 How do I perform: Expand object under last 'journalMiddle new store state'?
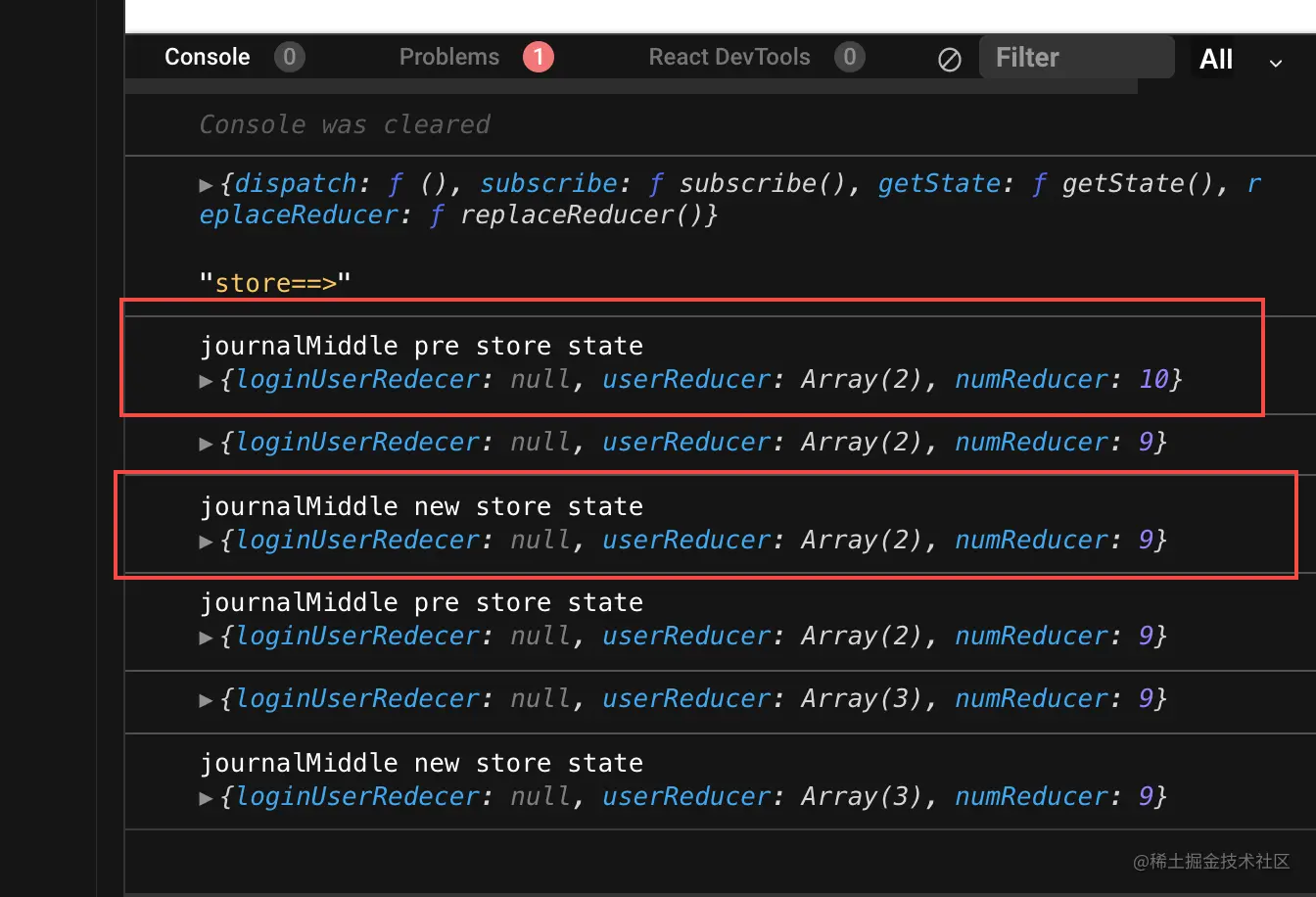coord(206,797)
